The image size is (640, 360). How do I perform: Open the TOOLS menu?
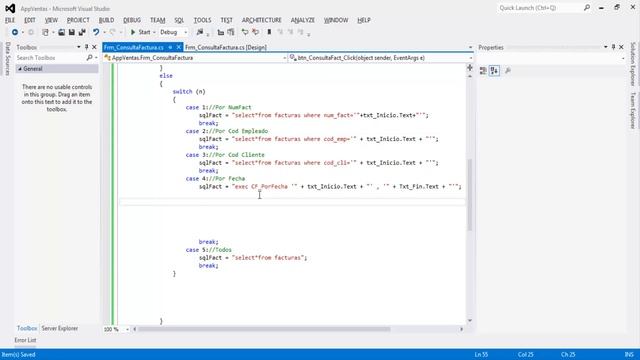pyautogui.click(x=202, y=20)
